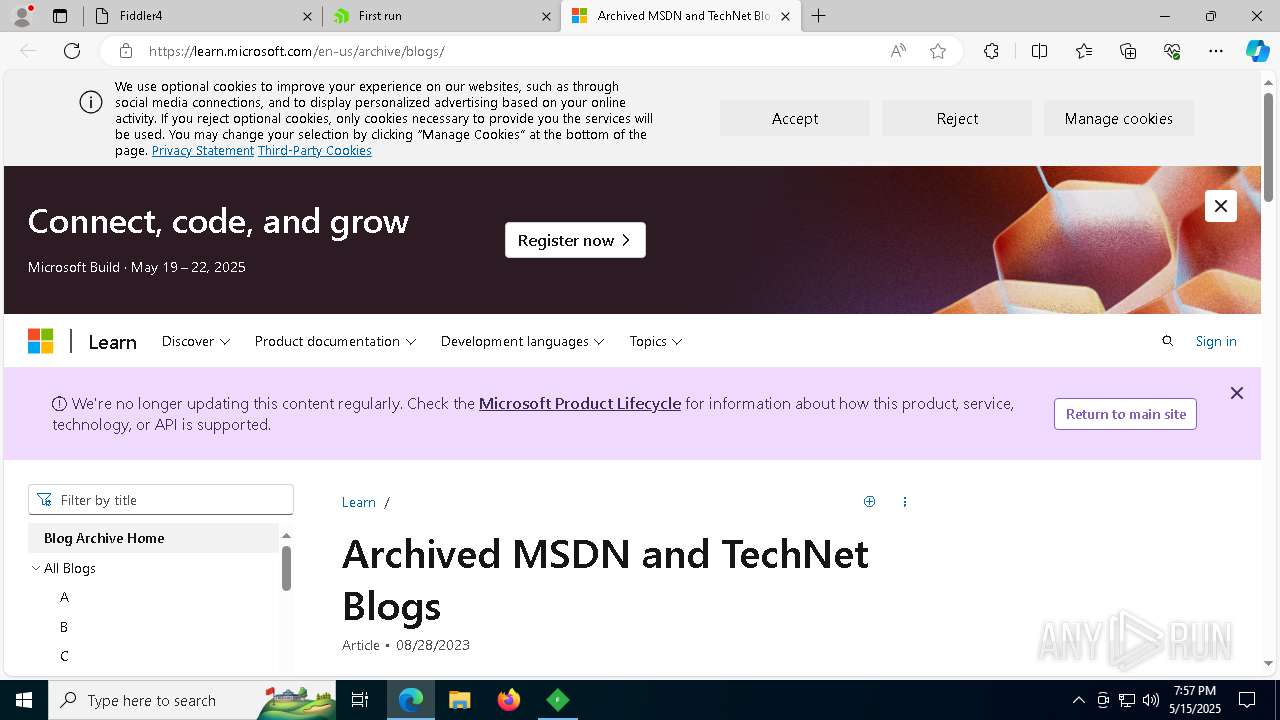Click the Learn breadcrumb link
1280x720 pixels.
[x=359, y=502]
